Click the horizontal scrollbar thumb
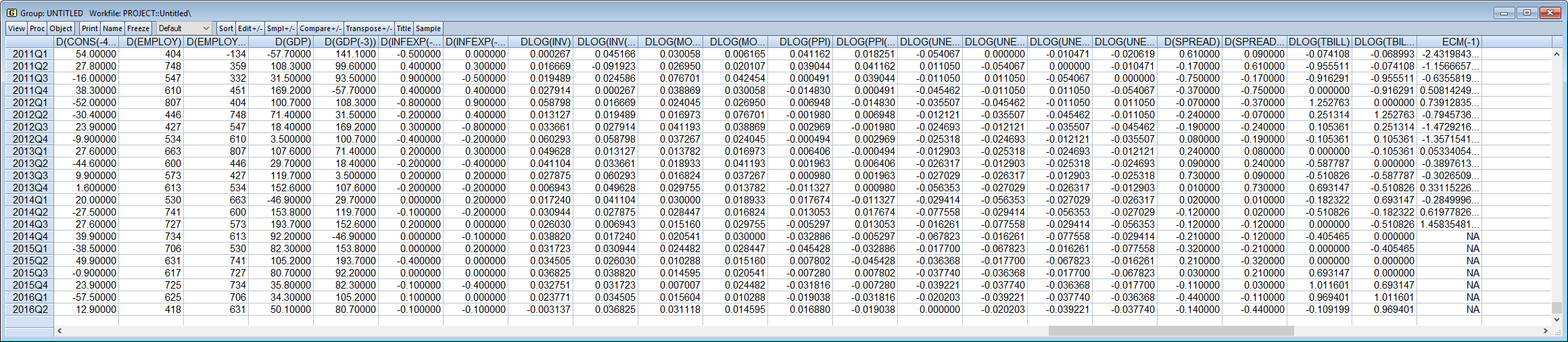 coord(1171,331)
